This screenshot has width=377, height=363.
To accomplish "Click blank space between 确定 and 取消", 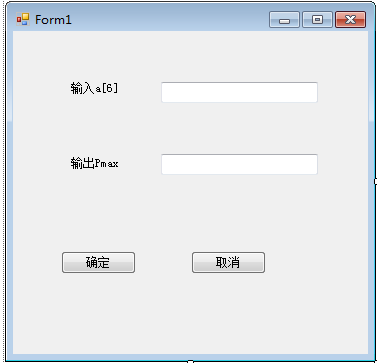I will (x=163, y=263).
